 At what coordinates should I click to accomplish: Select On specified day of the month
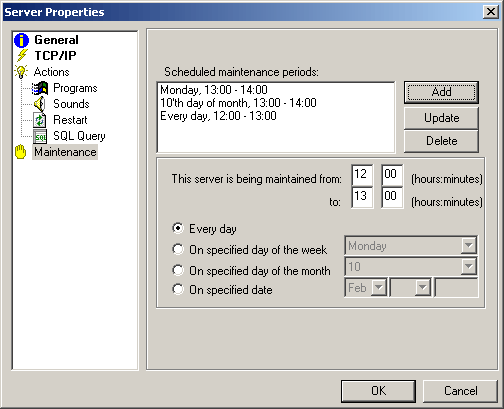coord(178,270)
